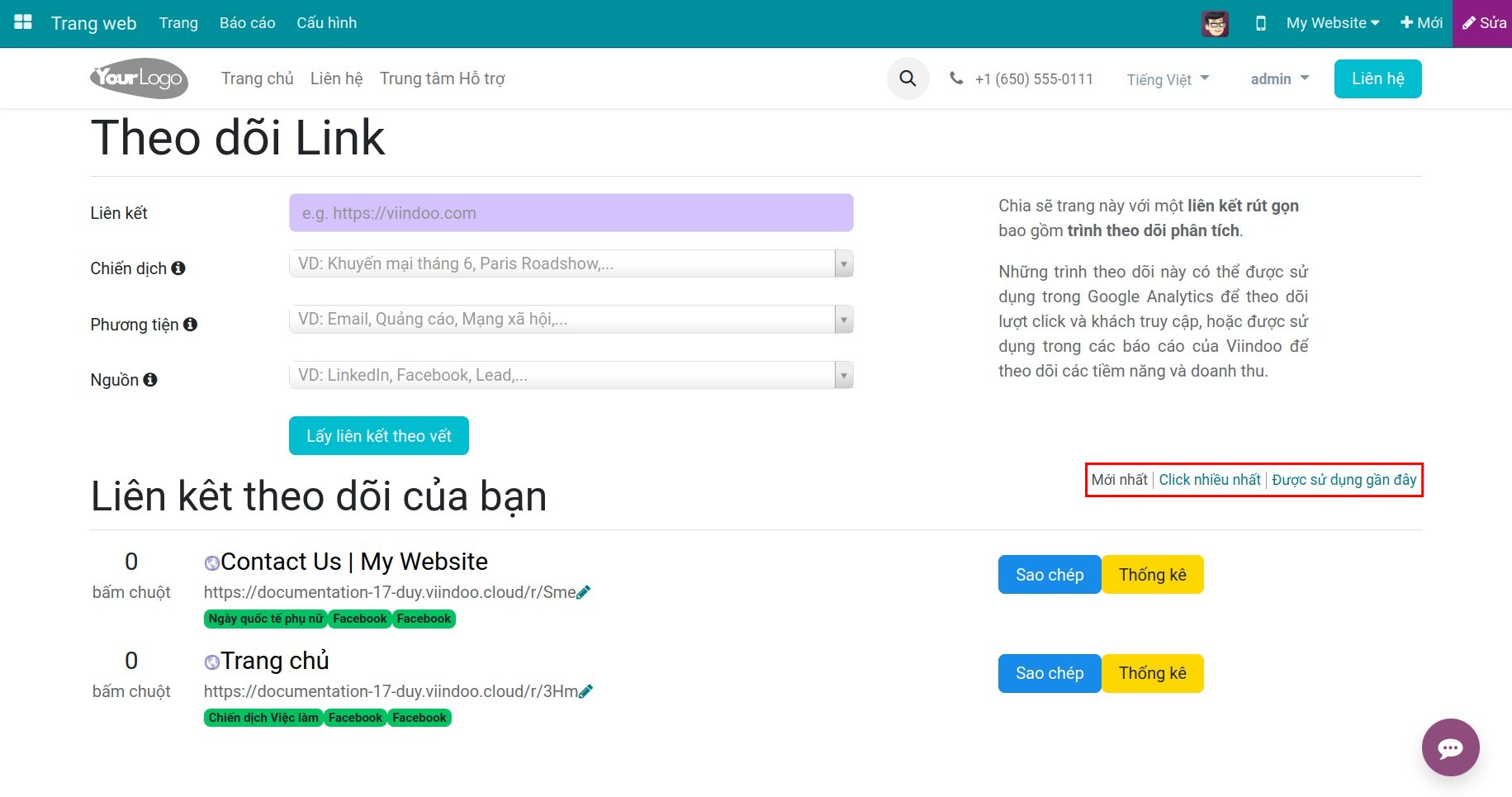This screenshot has width=1512, height=797.
Task: Click Thống kê for Trang chủ link
Action: click(1153, 674)
